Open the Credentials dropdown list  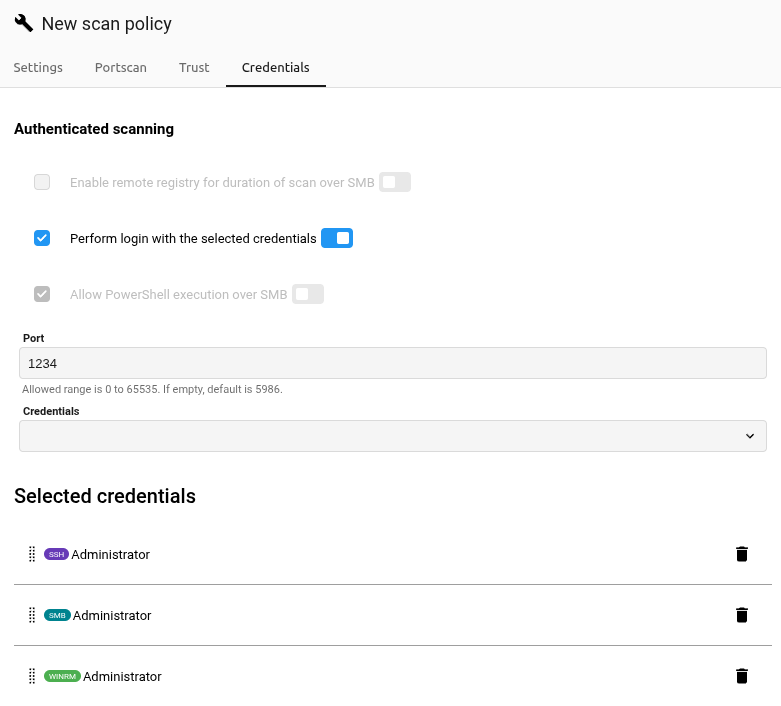(392, 436)
